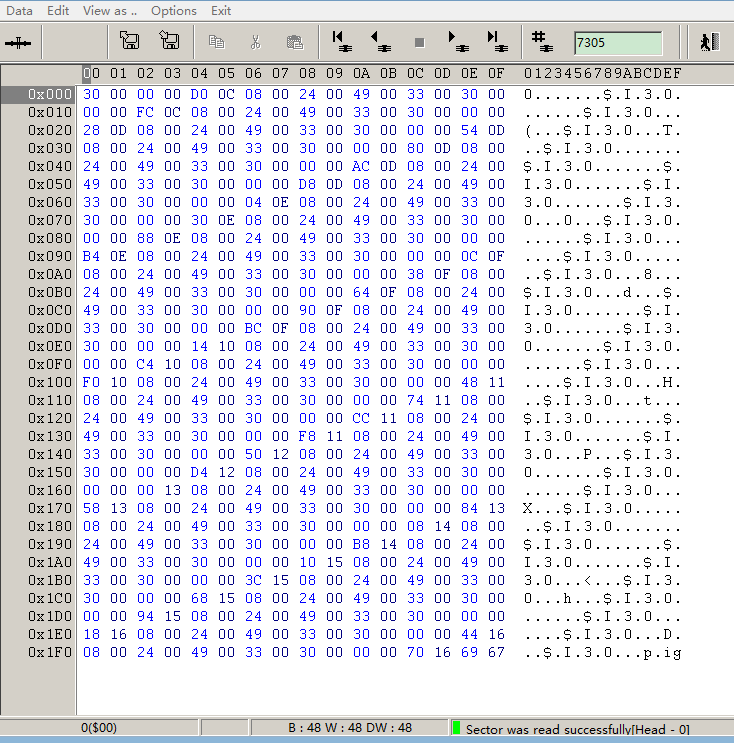Image resolution: width=734 pixels, height=743 pixels.
Task: Click byte D0 in row 0x000
Action: pos(199,94)
